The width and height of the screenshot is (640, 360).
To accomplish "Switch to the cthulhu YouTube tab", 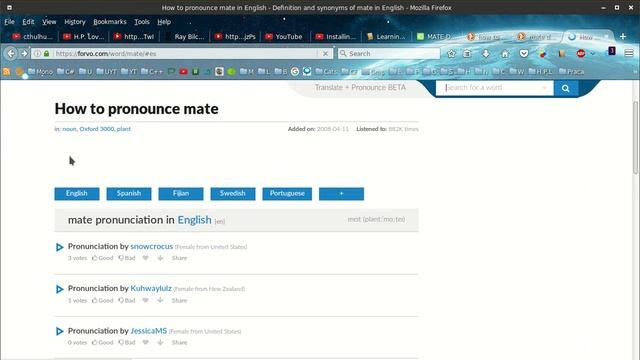I will (x=33, y=37).
